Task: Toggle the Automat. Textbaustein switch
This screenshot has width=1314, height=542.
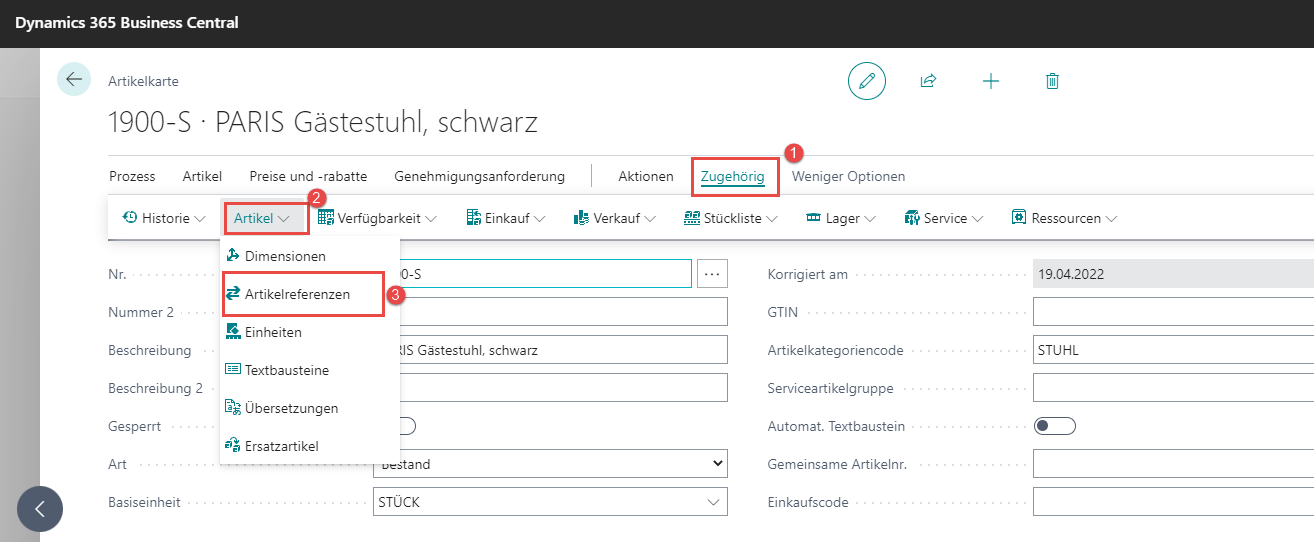Action: coord(1054,426)
